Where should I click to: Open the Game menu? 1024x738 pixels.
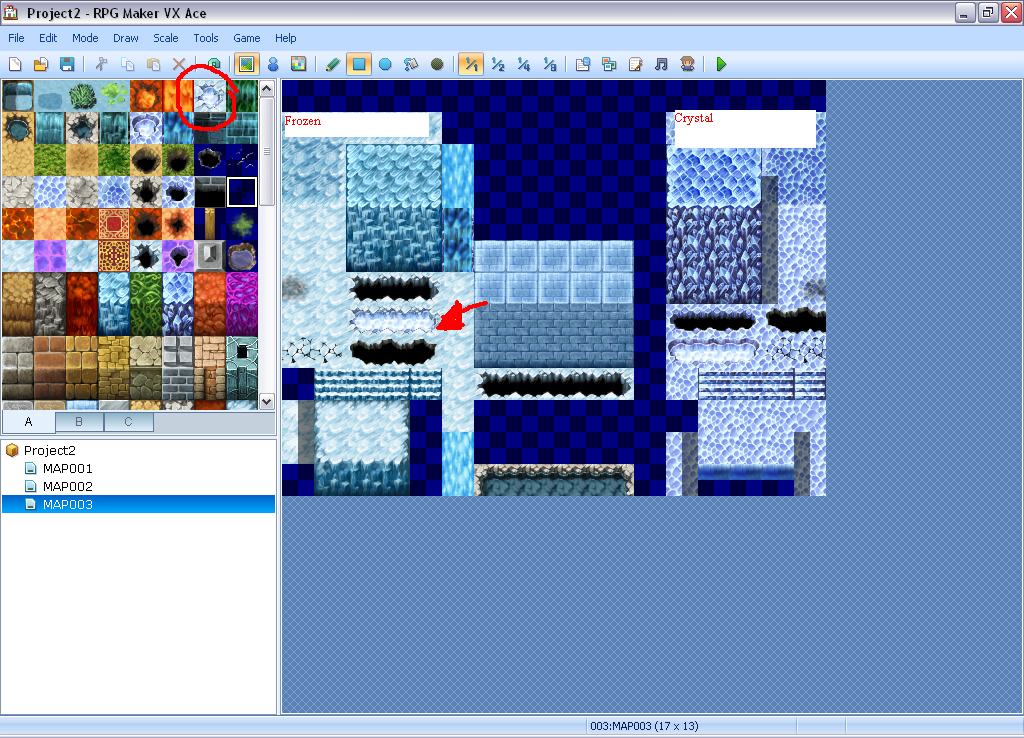click(x=246, y=38)
